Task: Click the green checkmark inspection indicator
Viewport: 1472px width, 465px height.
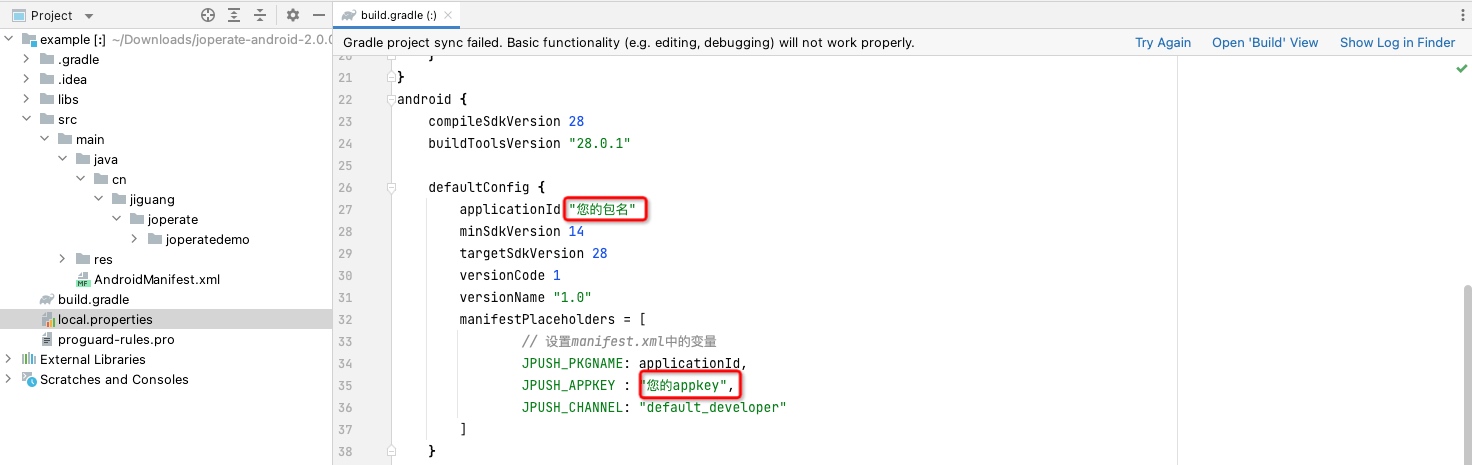Action: (x=1461, y=68)
